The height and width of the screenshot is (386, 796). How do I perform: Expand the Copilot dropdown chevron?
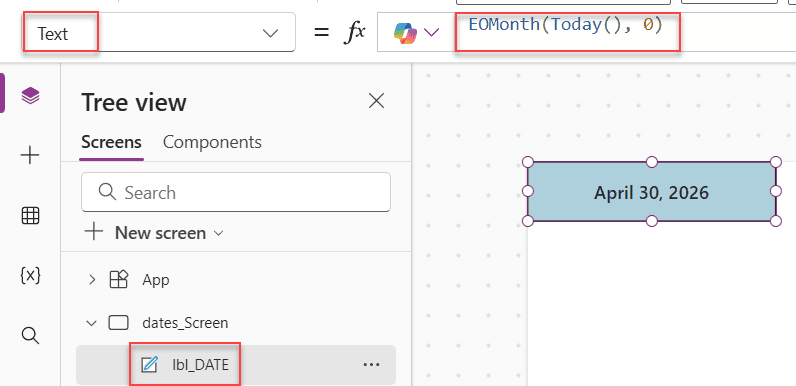coord(432,33)
